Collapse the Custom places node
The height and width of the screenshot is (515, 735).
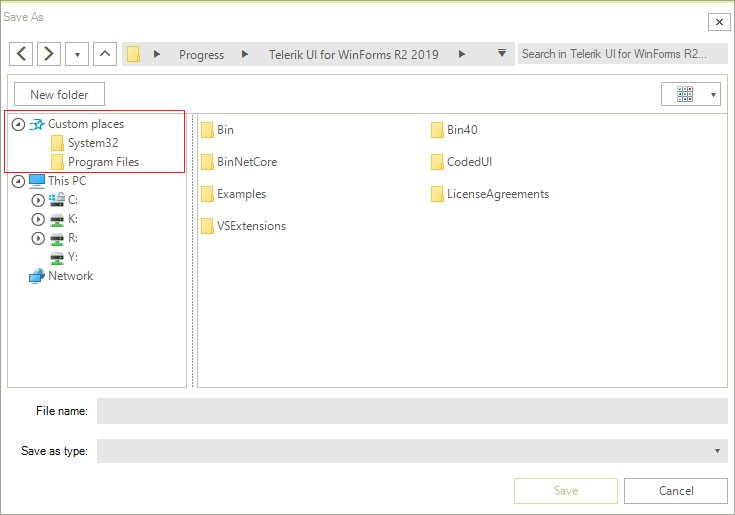coord(18,124)
